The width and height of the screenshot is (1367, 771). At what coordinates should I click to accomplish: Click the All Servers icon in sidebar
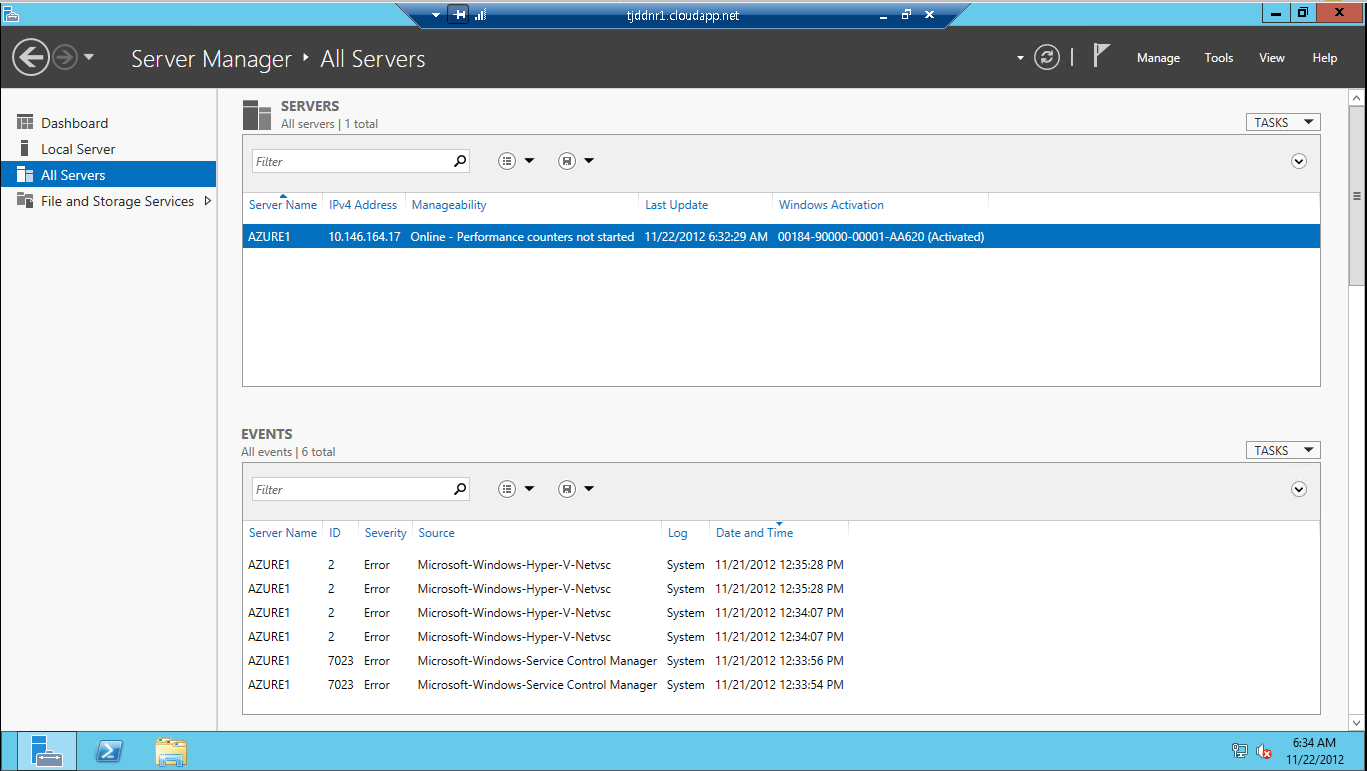click(x=25, y=174)
